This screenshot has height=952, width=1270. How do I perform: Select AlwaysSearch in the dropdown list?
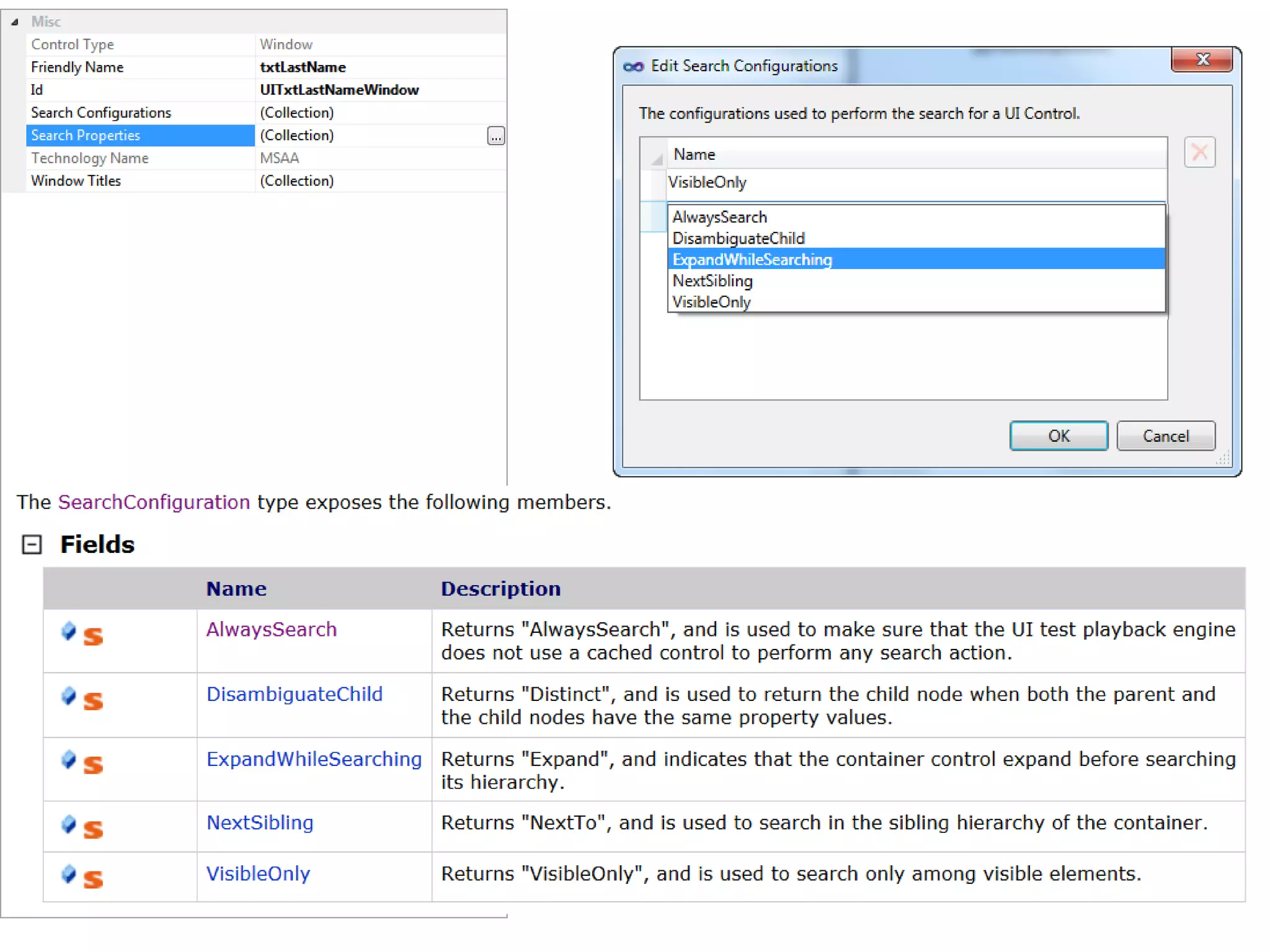click(719, 217)
